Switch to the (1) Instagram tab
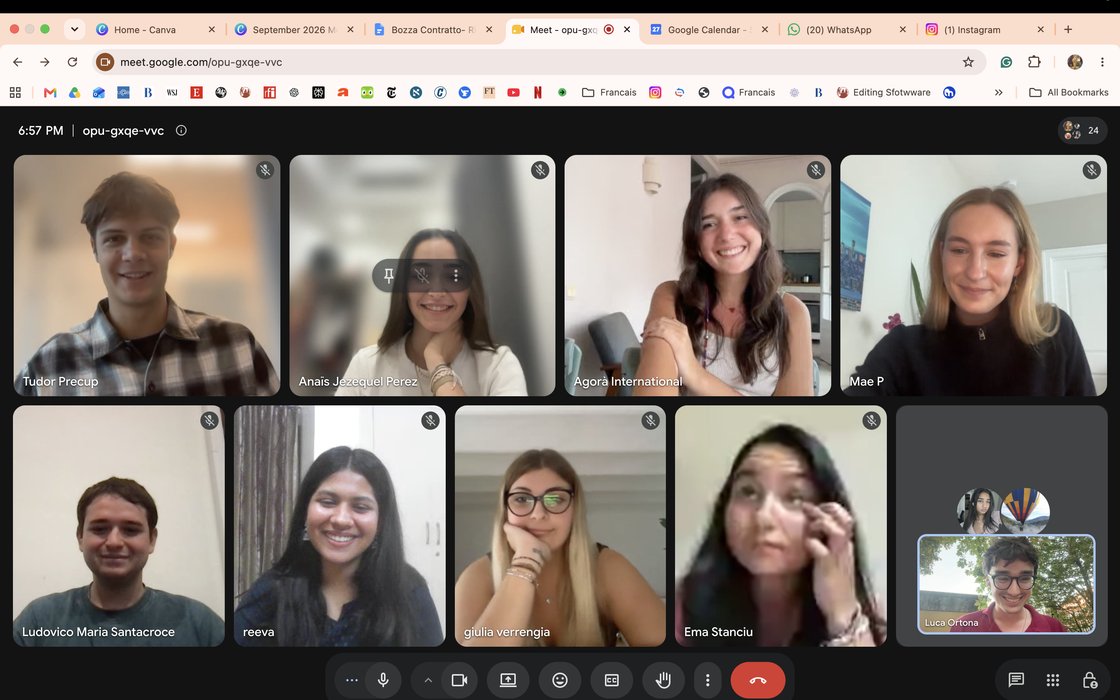This screenshot has width=1120, height=700. click(984, 29)
